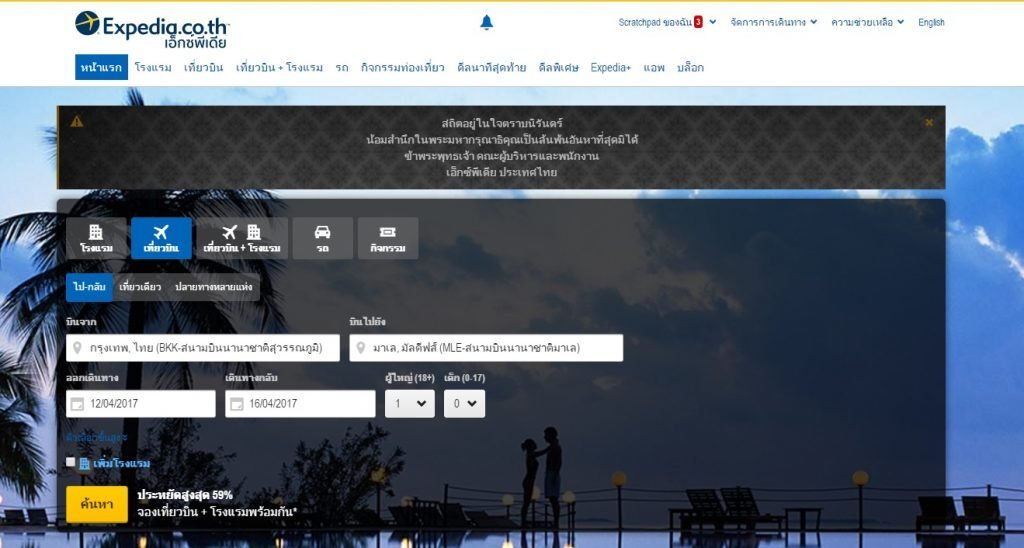Select the flights airplane icon tab

[160, 238]
